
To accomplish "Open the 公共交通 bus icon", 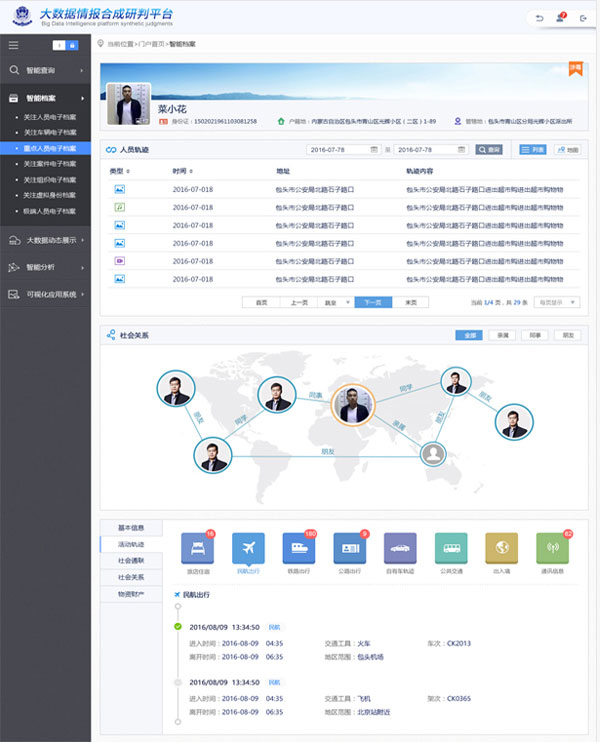I will (x=451, y=549).
